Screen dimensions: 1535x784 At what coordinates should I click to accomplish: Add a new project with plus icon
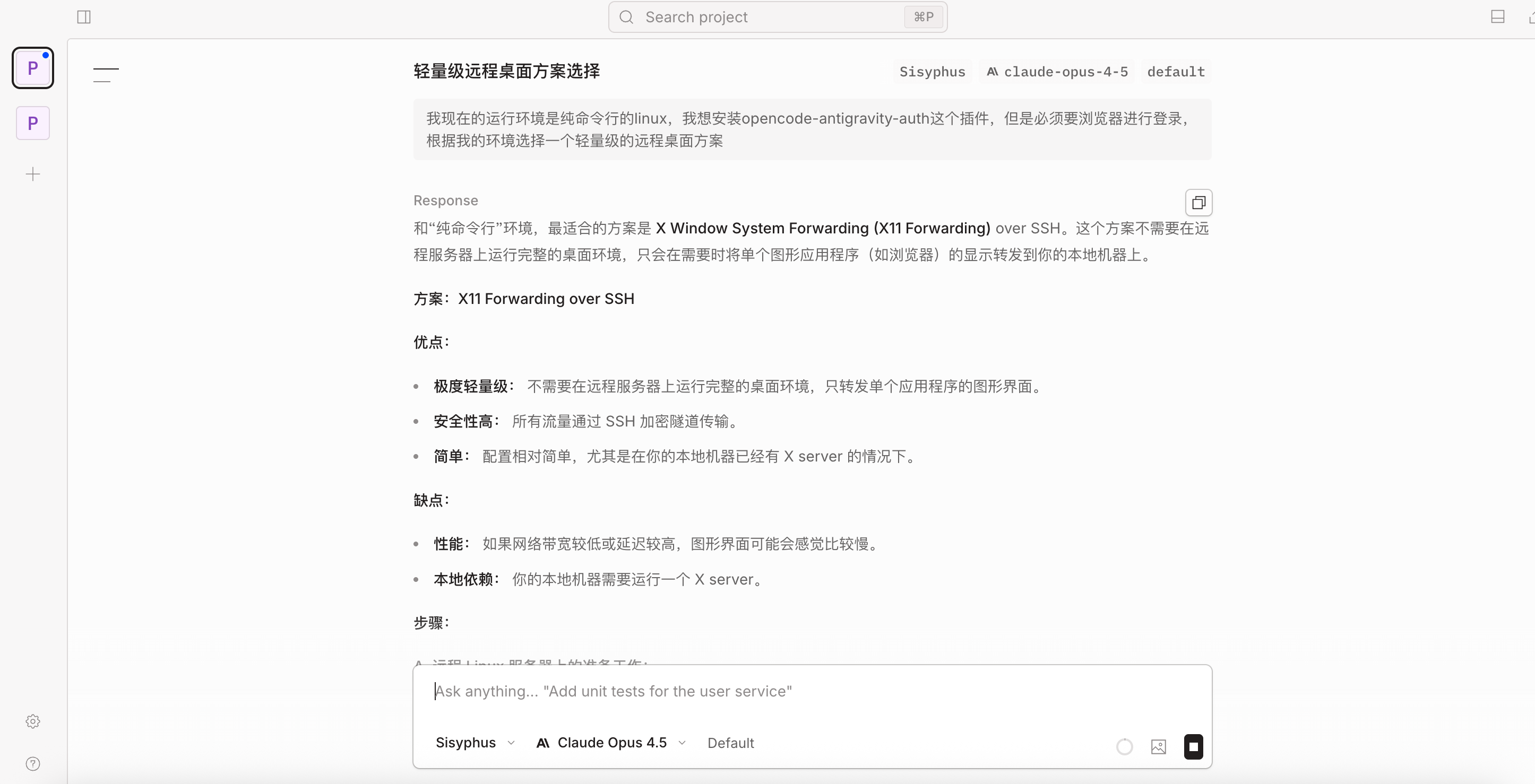[x=33, y=174]
